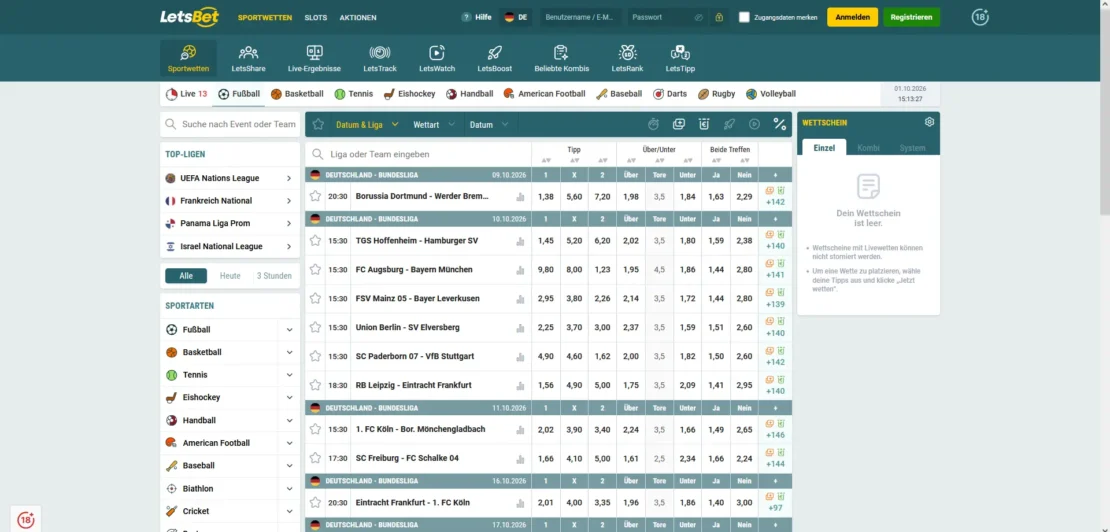Open the LetsTipp icon
Screen dimensions: 1110x532
tap(680, 52)
